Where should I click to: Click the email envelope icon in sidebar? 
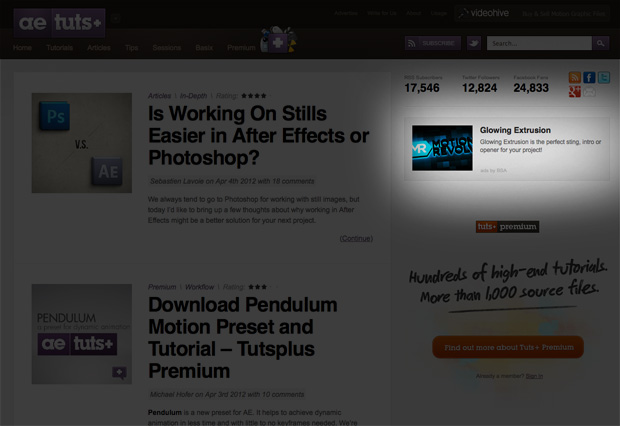pos(589,92)
